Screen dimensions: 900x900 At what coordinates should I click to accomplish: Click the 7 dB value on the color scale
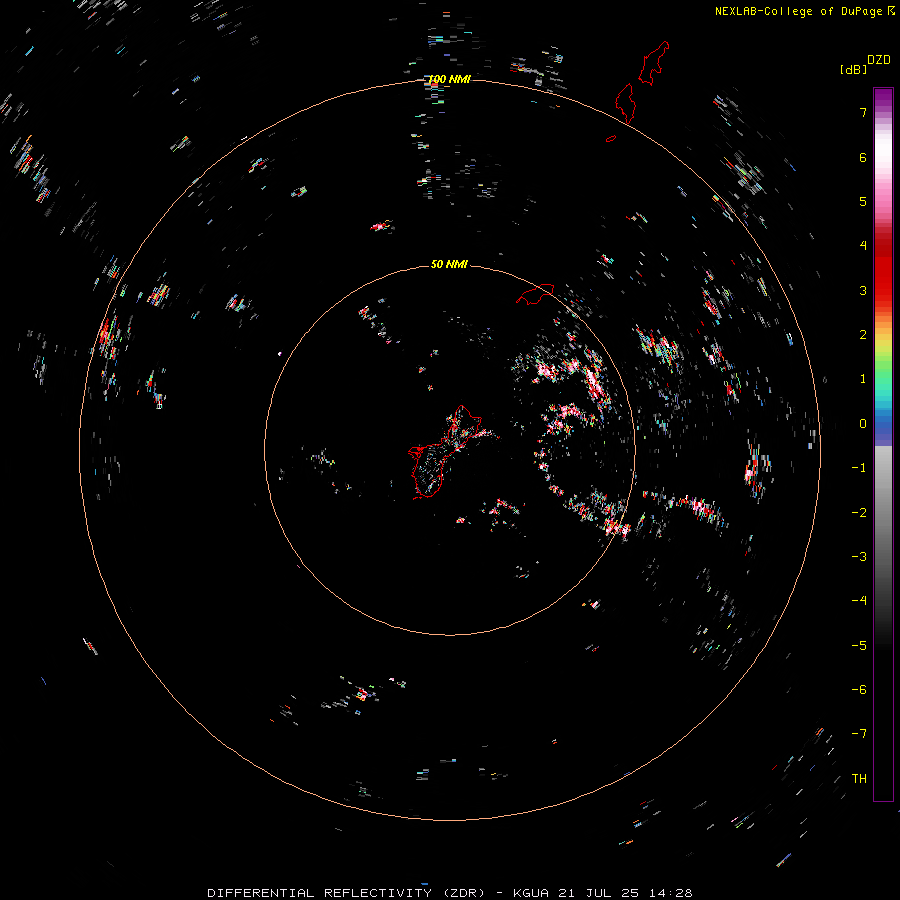[x=863, y=112]
